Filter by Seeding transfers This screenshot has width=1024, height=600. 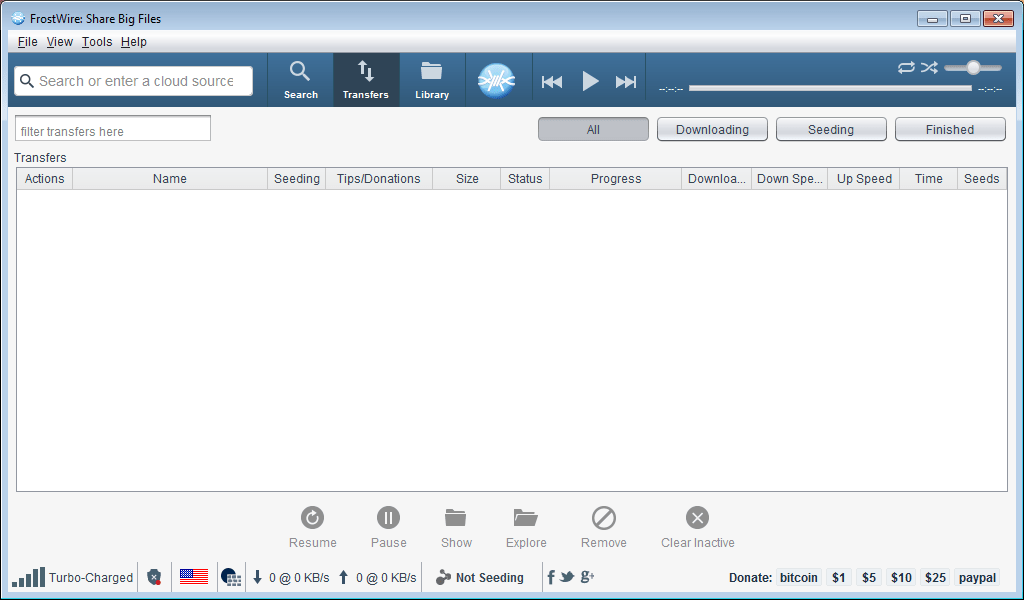click(831, 129)
